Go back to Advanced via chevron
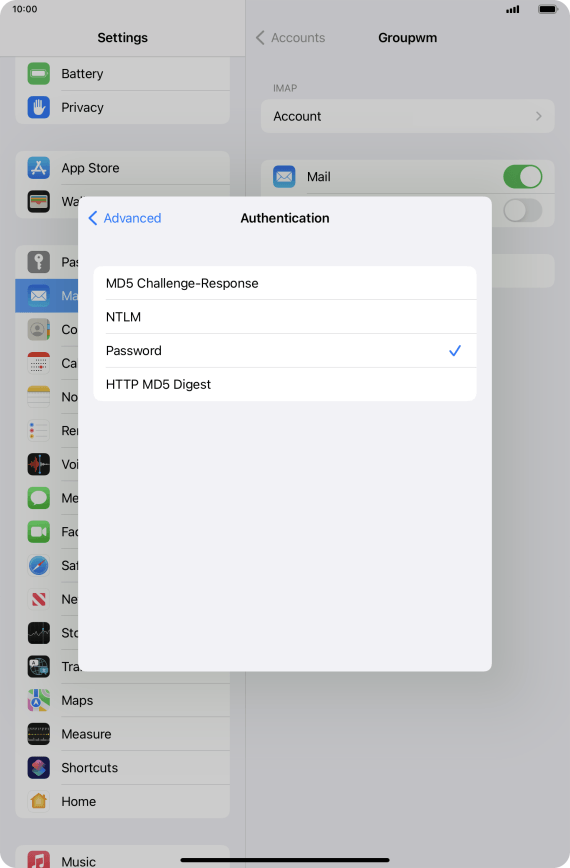 (92, 218)
